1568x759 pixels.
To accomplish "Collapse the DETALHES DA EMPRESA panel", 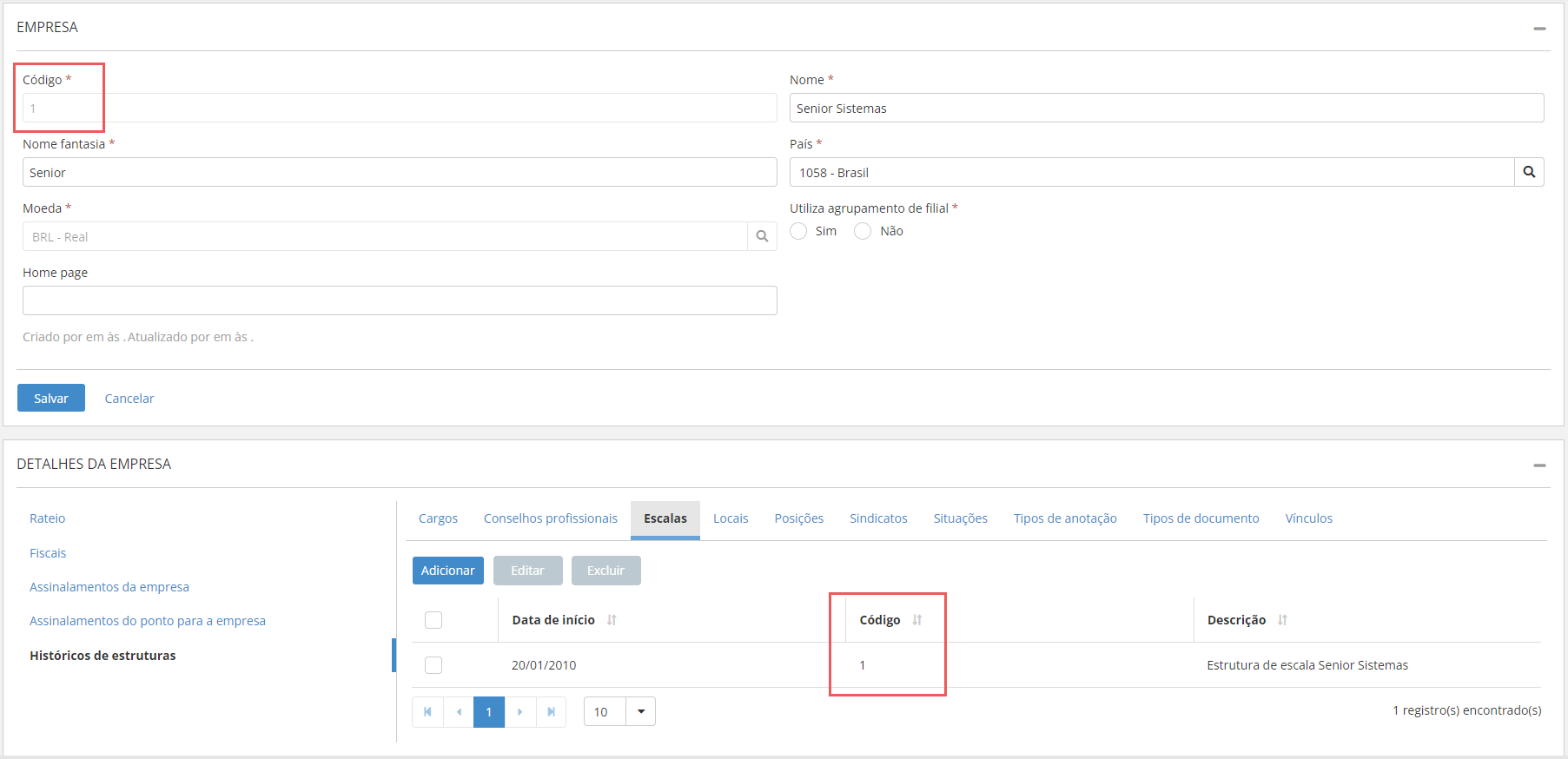I will click(1539, 465).
